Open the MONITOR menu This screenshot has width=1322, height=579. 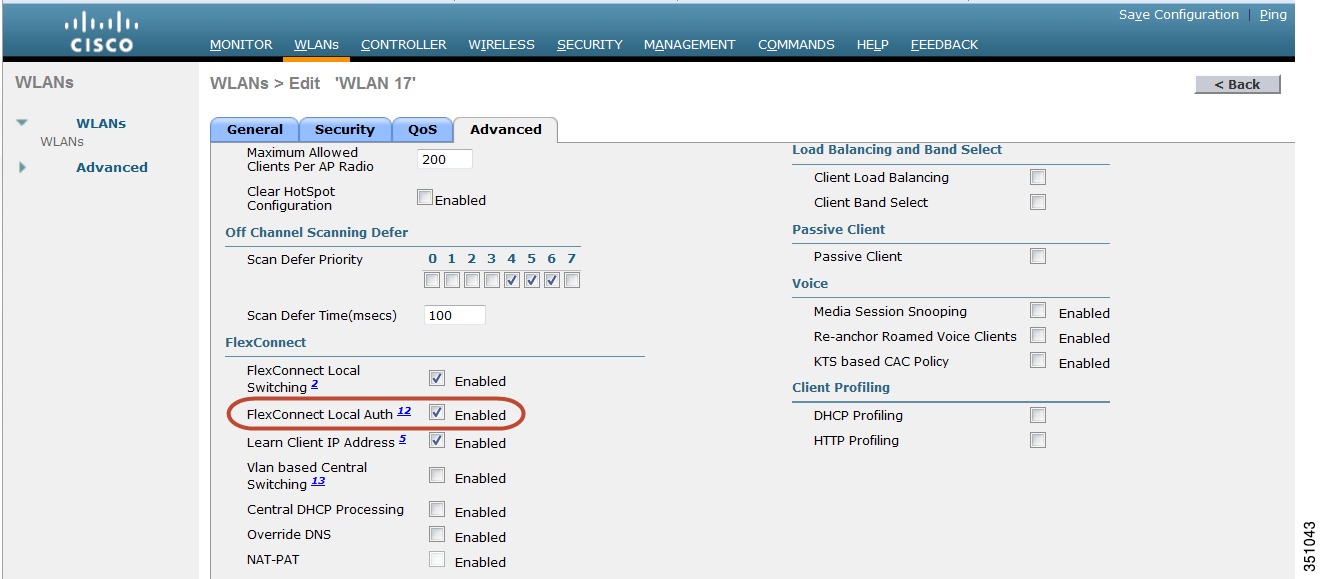[x=241, y=45]
